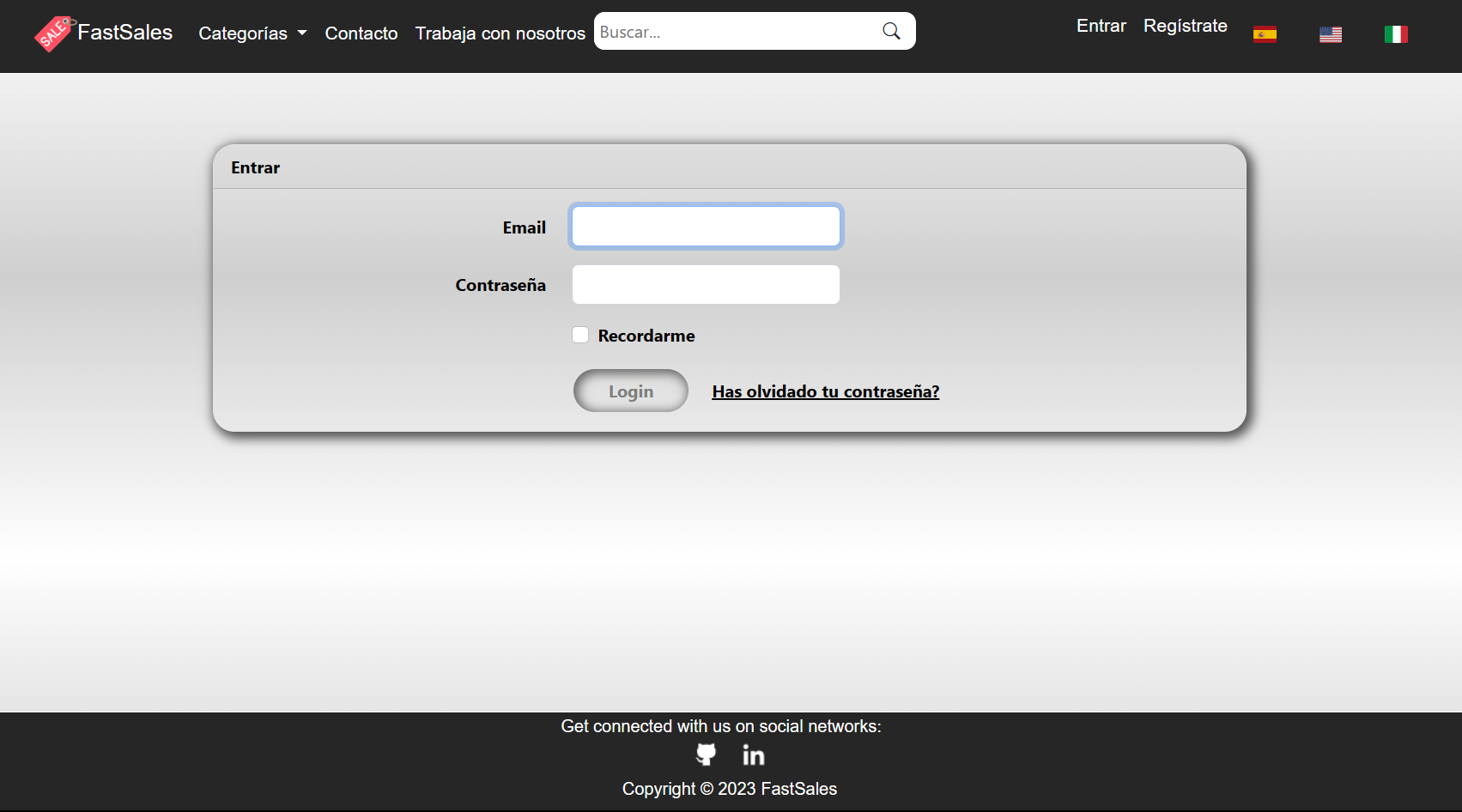
Task: Click the magnifying glass search icon
Action: (891, 32)
